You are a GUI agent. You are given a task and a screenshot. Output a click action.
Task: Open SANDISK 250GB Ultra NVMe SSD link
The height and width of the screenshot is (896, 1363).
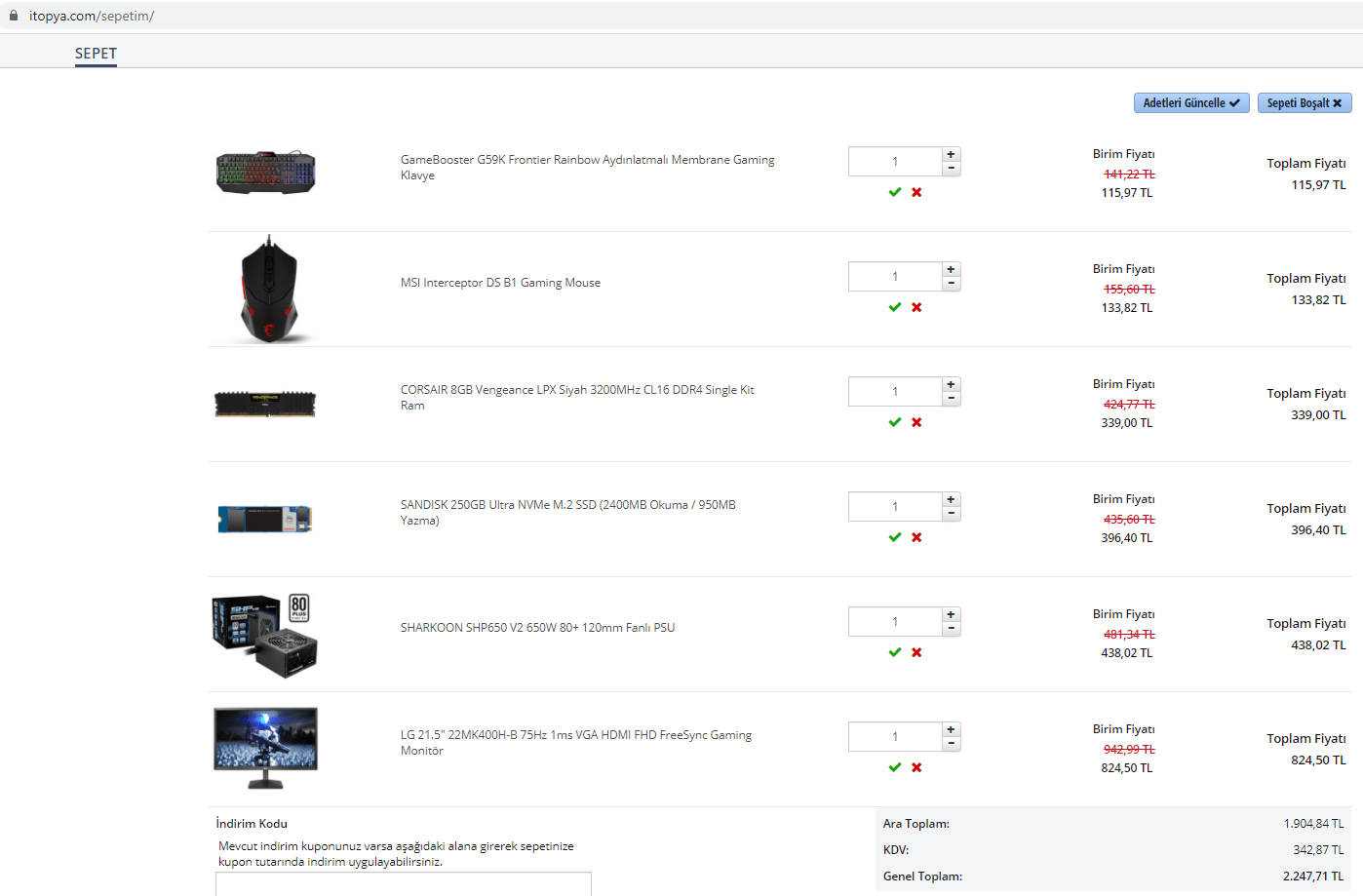(568, 512)
